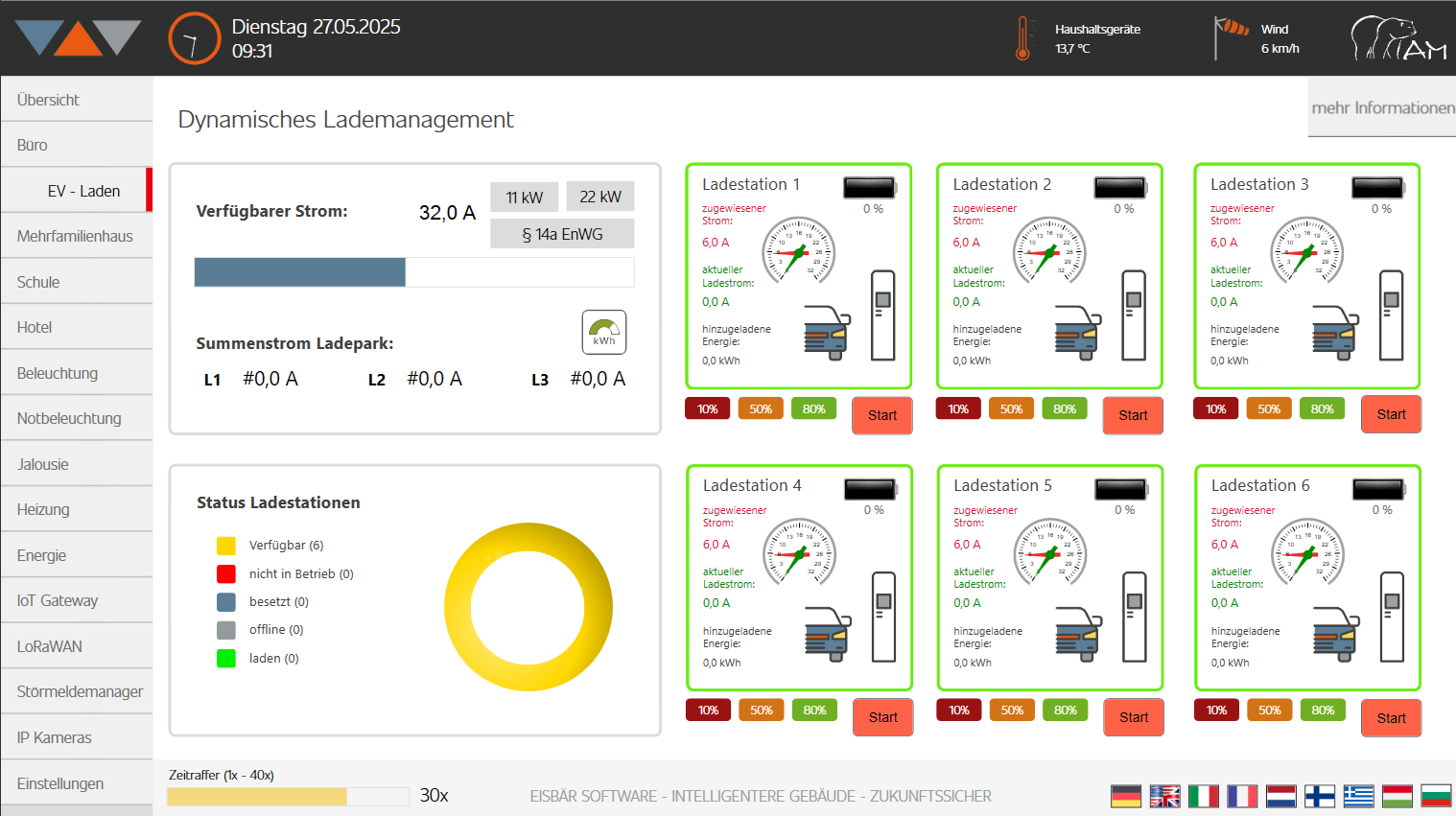Go to the Büro section

(77, 145)
